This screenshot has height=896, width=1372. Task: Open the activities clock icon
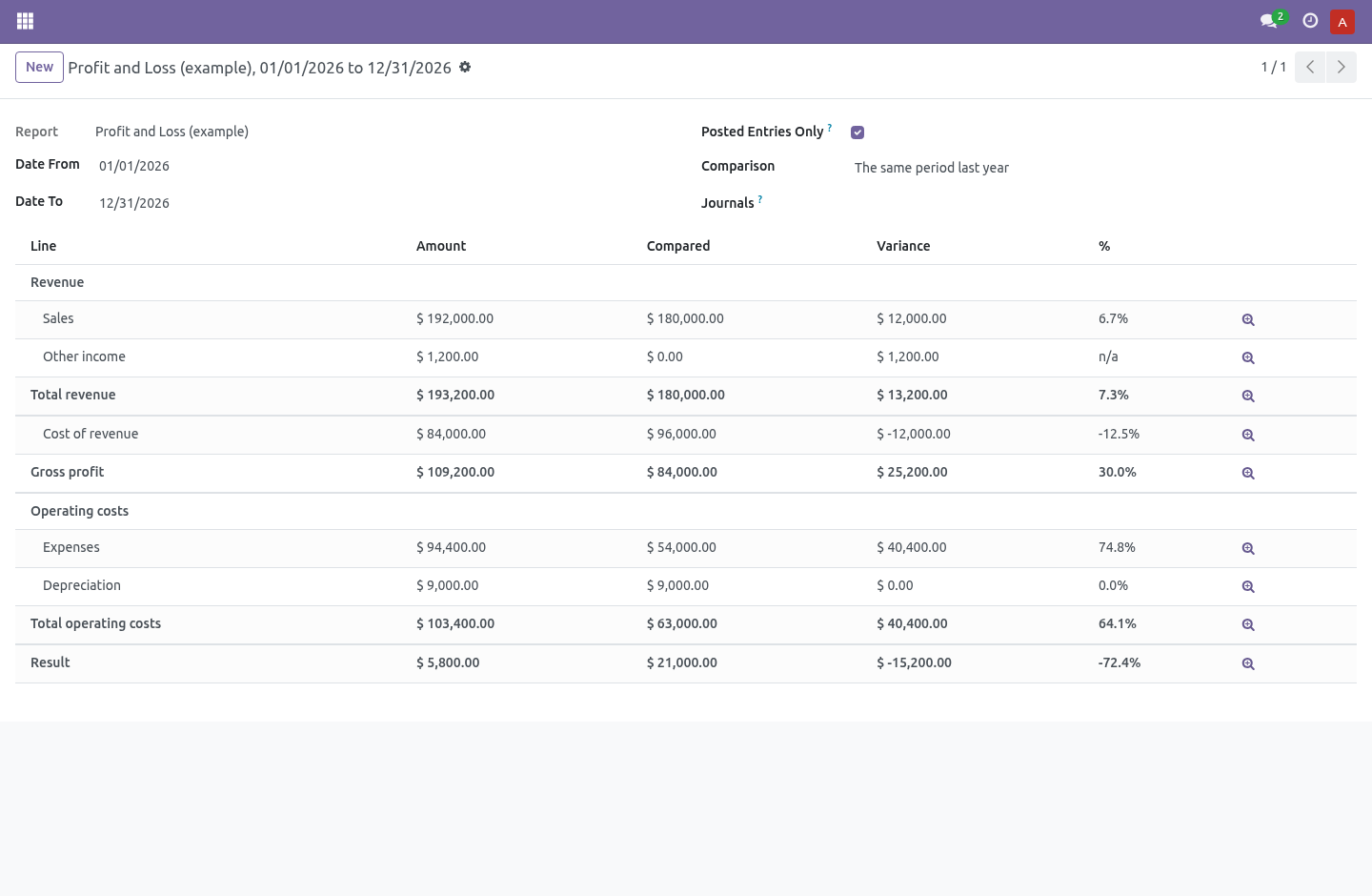tap(1310, 21)
